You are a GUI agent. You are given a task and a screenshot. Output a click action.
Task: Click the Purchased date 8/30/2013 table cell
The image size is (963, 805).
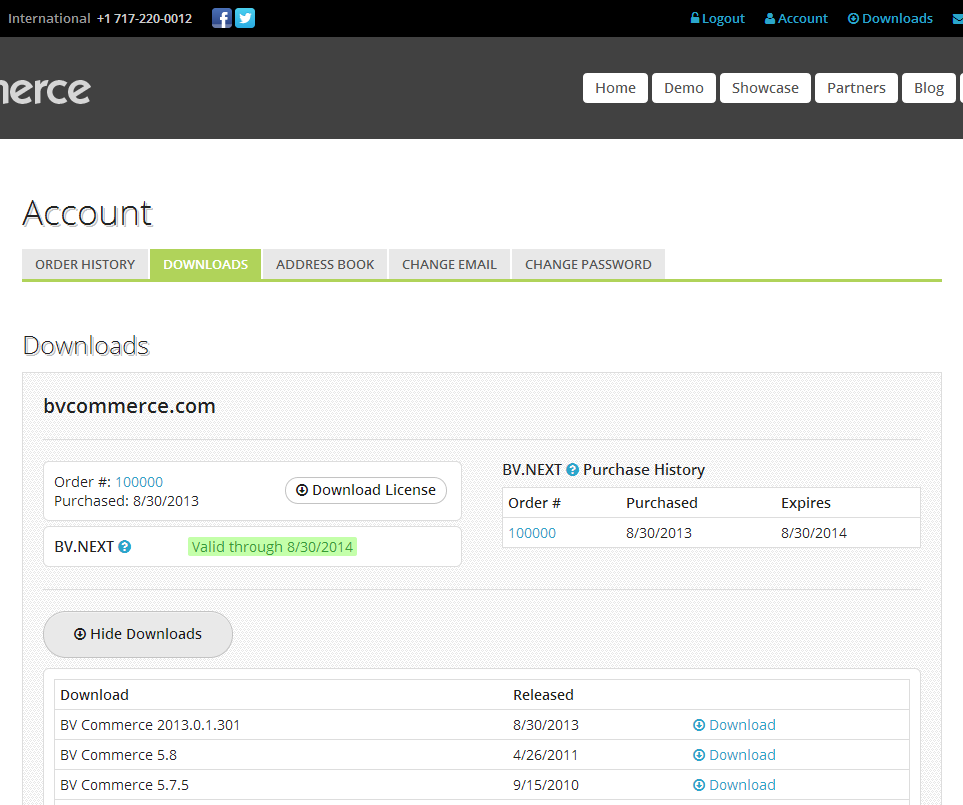tap(659, 533)
